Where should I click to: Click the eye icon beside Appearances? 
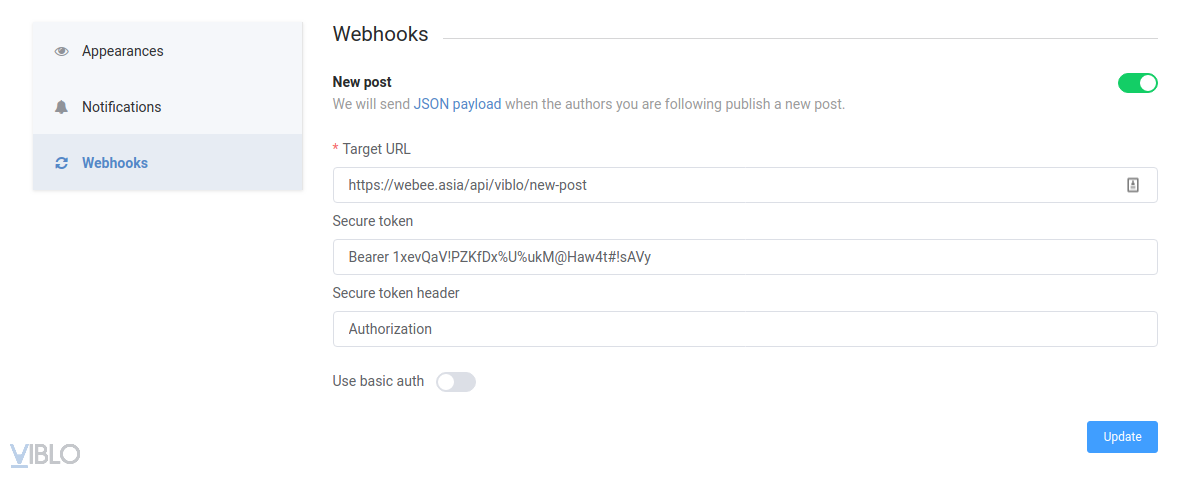pos(62,51)
